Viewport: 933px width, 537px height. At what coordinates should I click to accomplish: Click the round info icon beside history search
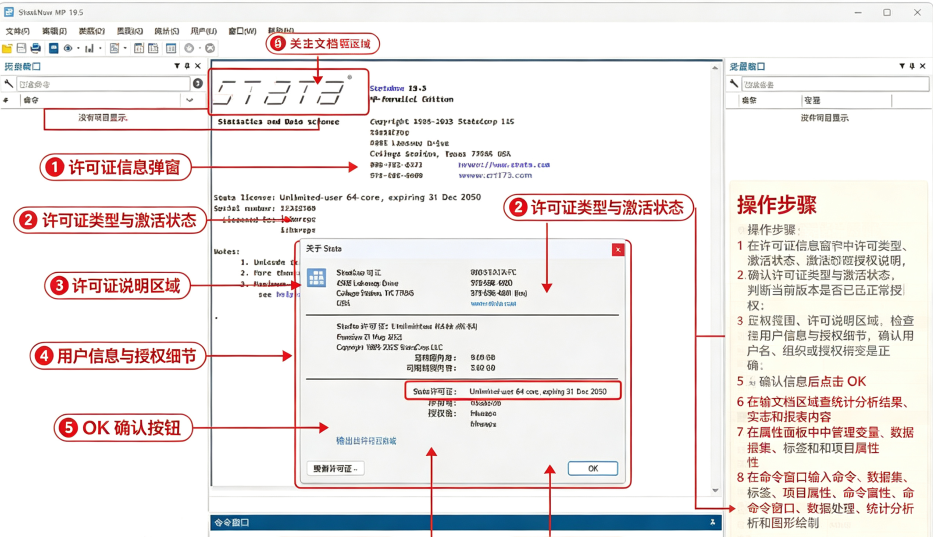click(198, 84)
